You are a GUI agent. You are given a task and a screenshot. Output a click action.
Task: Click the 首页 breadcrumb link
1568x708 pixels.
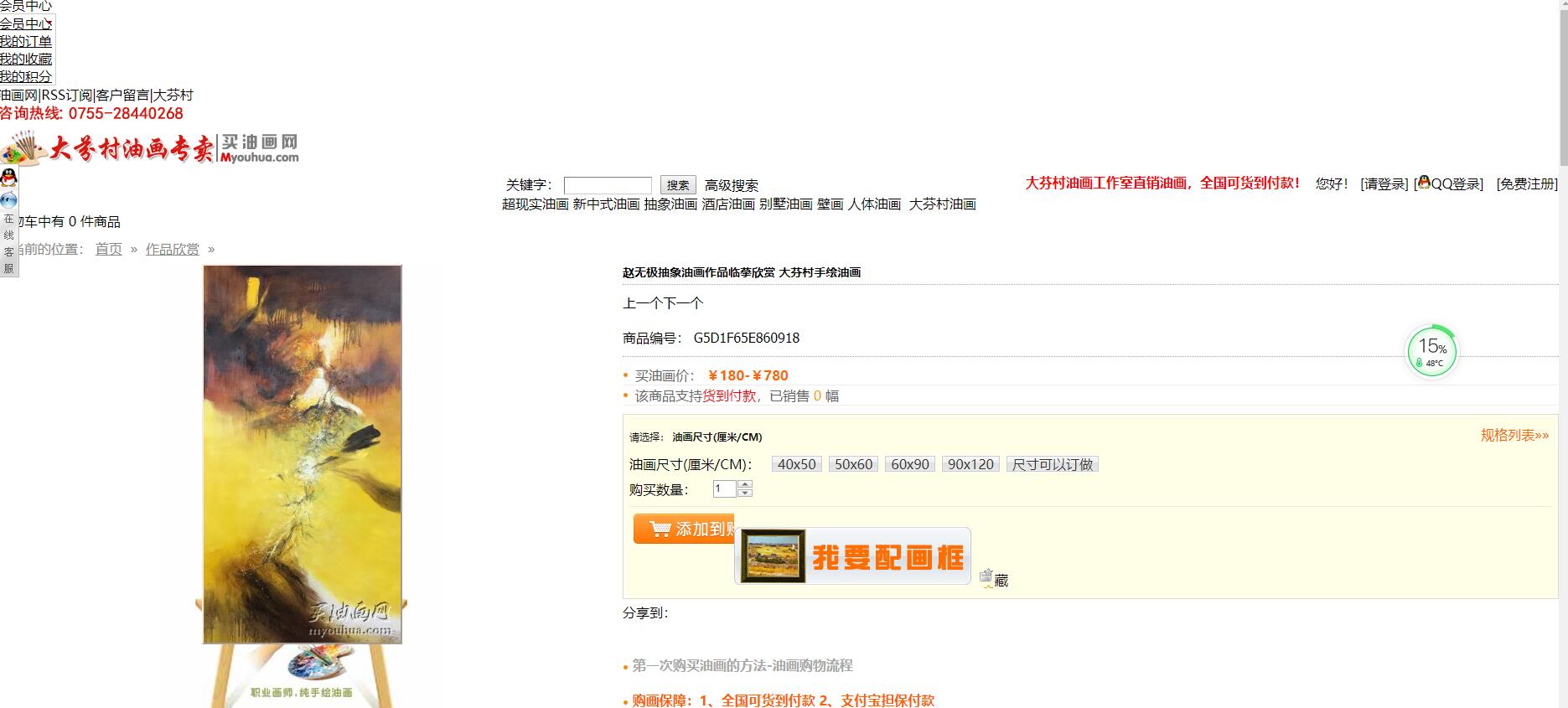click(108, 249)
